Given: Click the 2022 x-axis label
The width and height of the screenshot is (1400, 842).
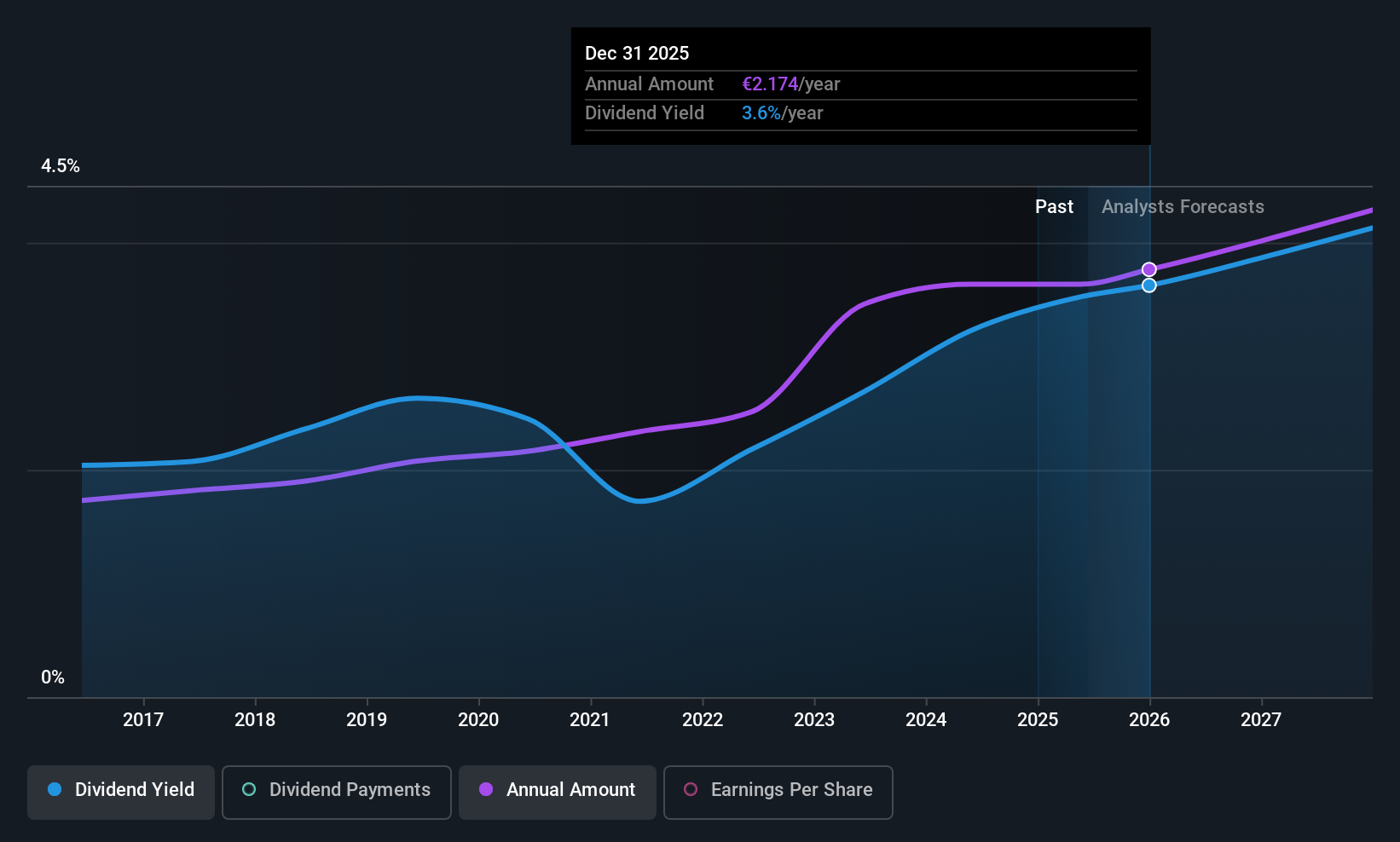Looking at the screenshot, I should pyautogui.click(x=703, y=720).
